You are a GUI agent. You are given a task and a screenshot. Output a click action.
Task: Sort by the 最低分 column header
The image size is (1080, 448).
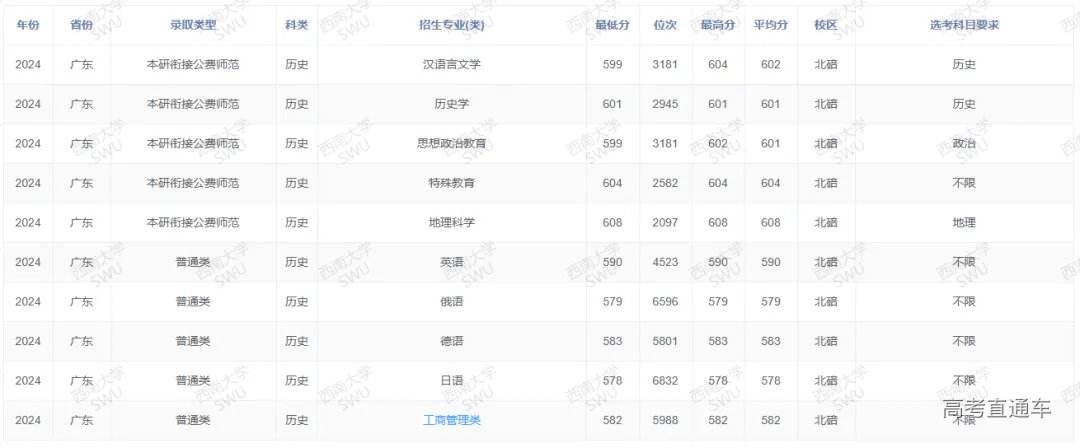click(x=612, y=24)
